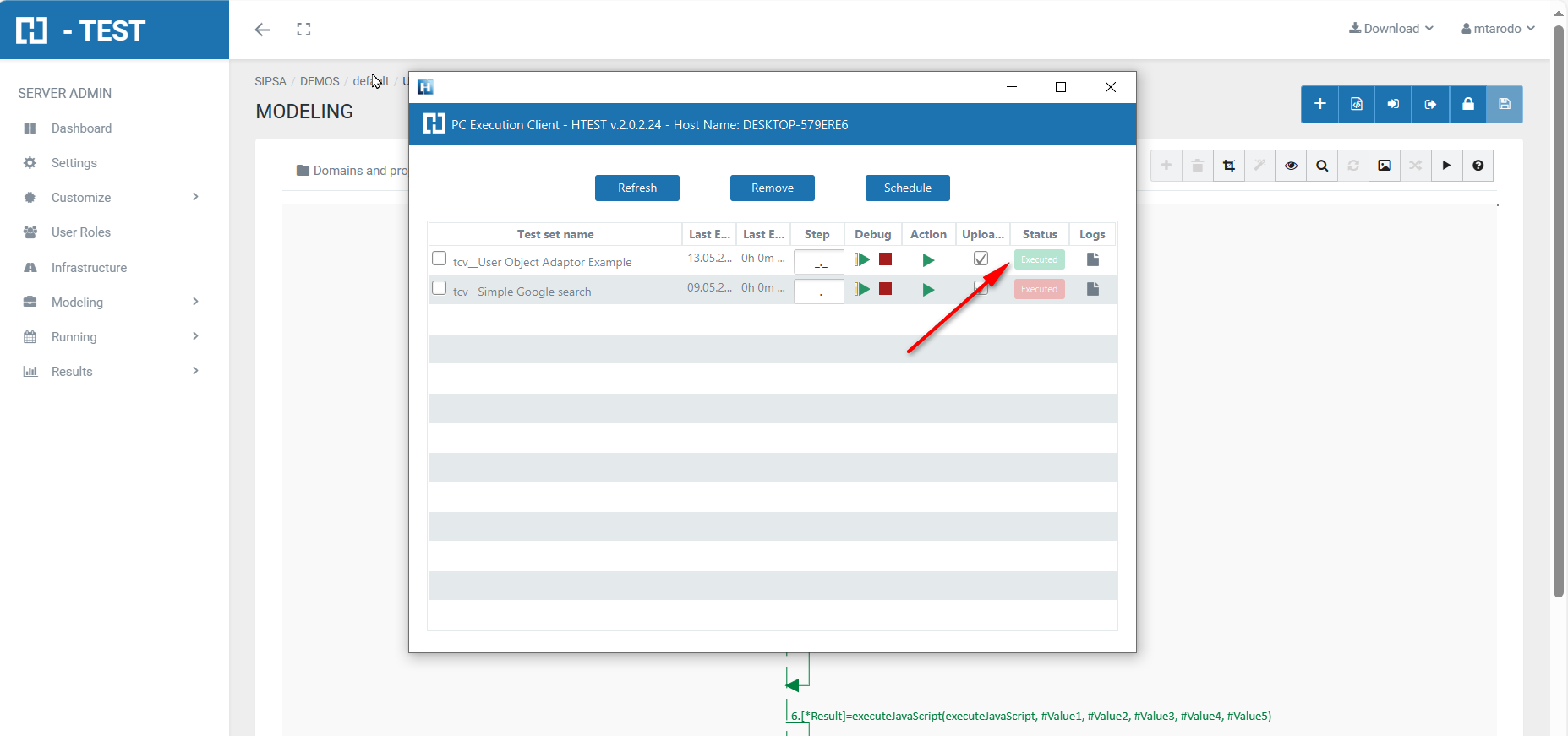The height and width of the screenshot is (736, 1568).
Task: Open the Download dropdown
Action: tap(1391, 29)
